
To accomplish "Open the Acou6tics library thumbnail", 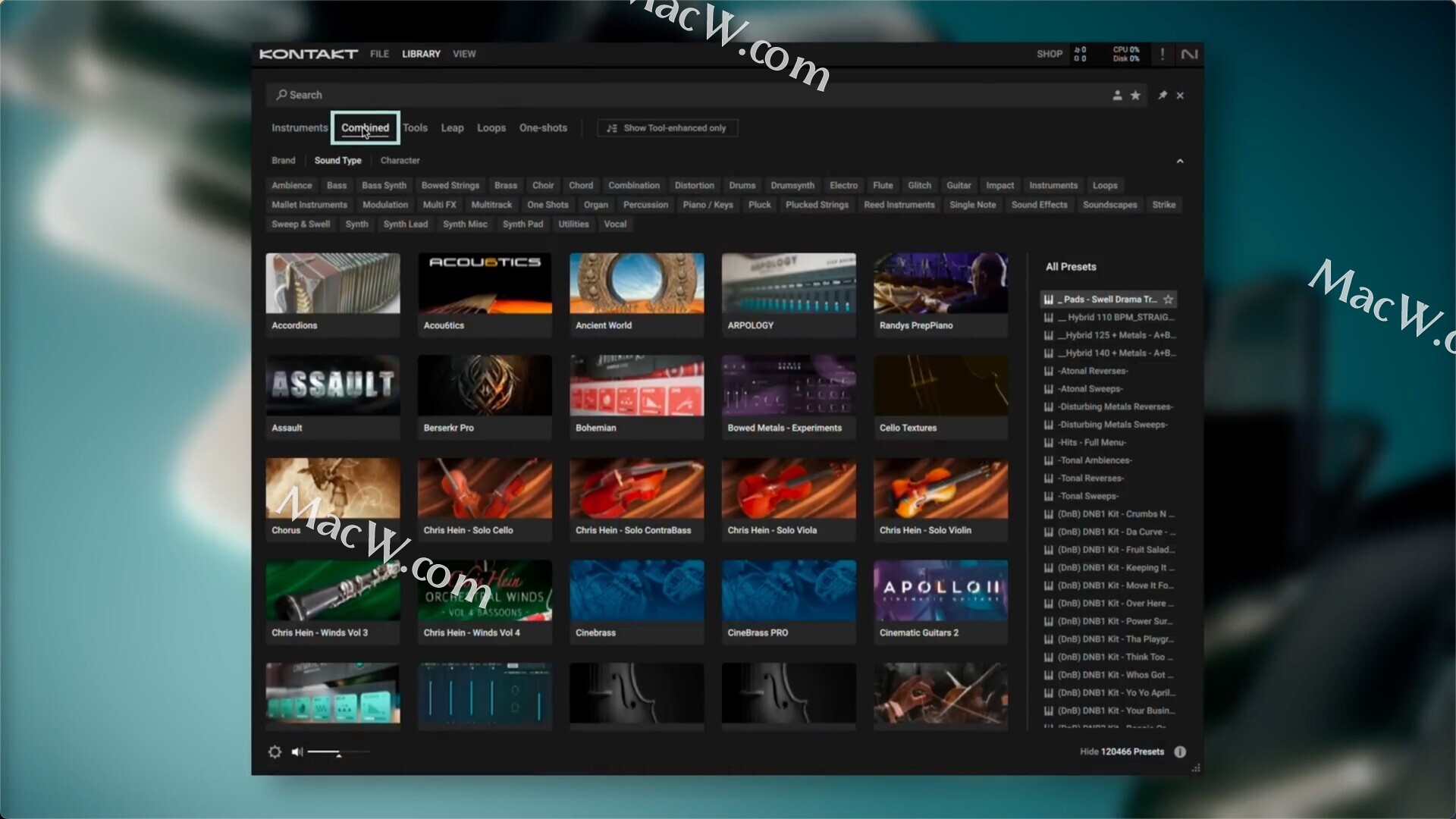I will click(x=485, y=283).
